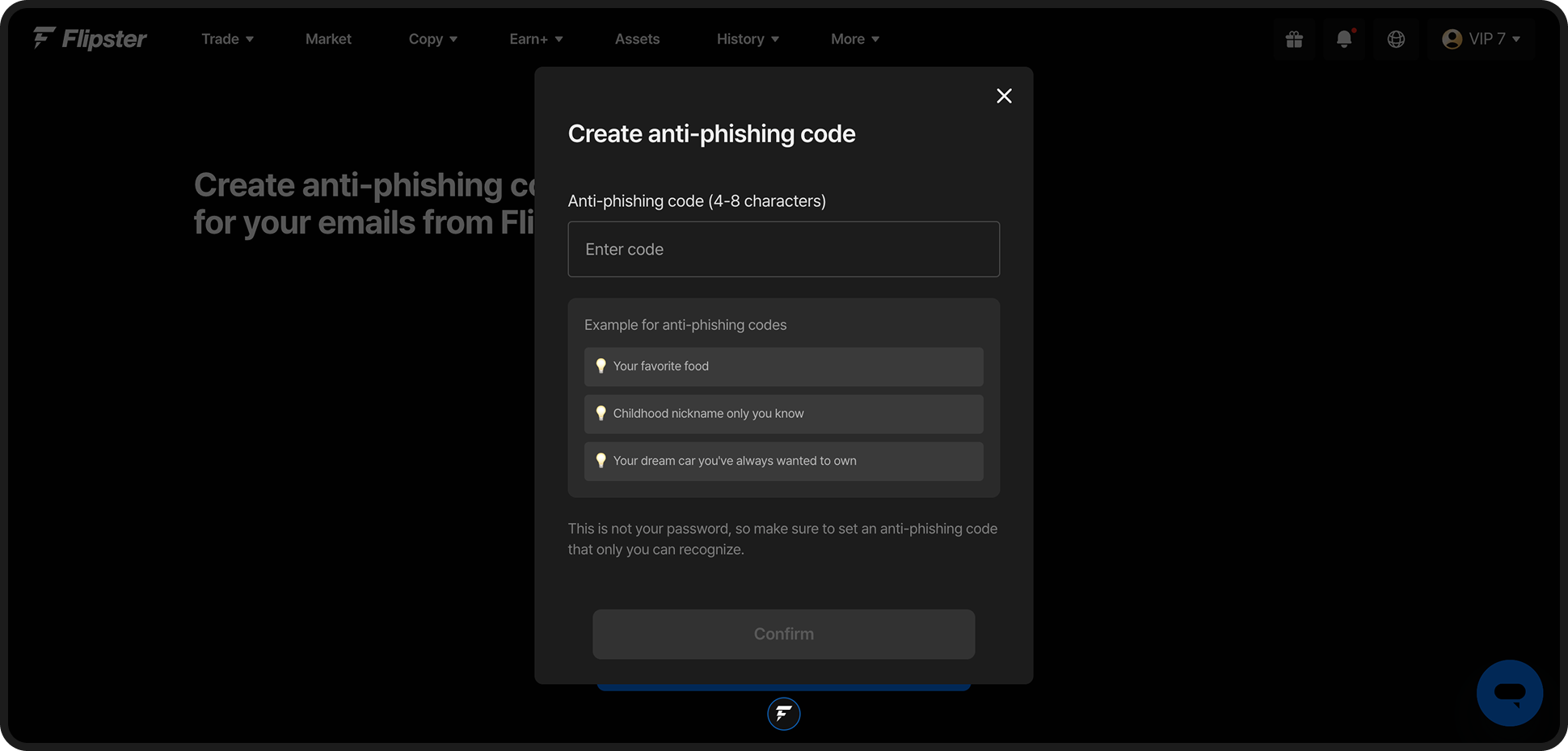Click the 'This is not your password' note

(x=782, y=539)
